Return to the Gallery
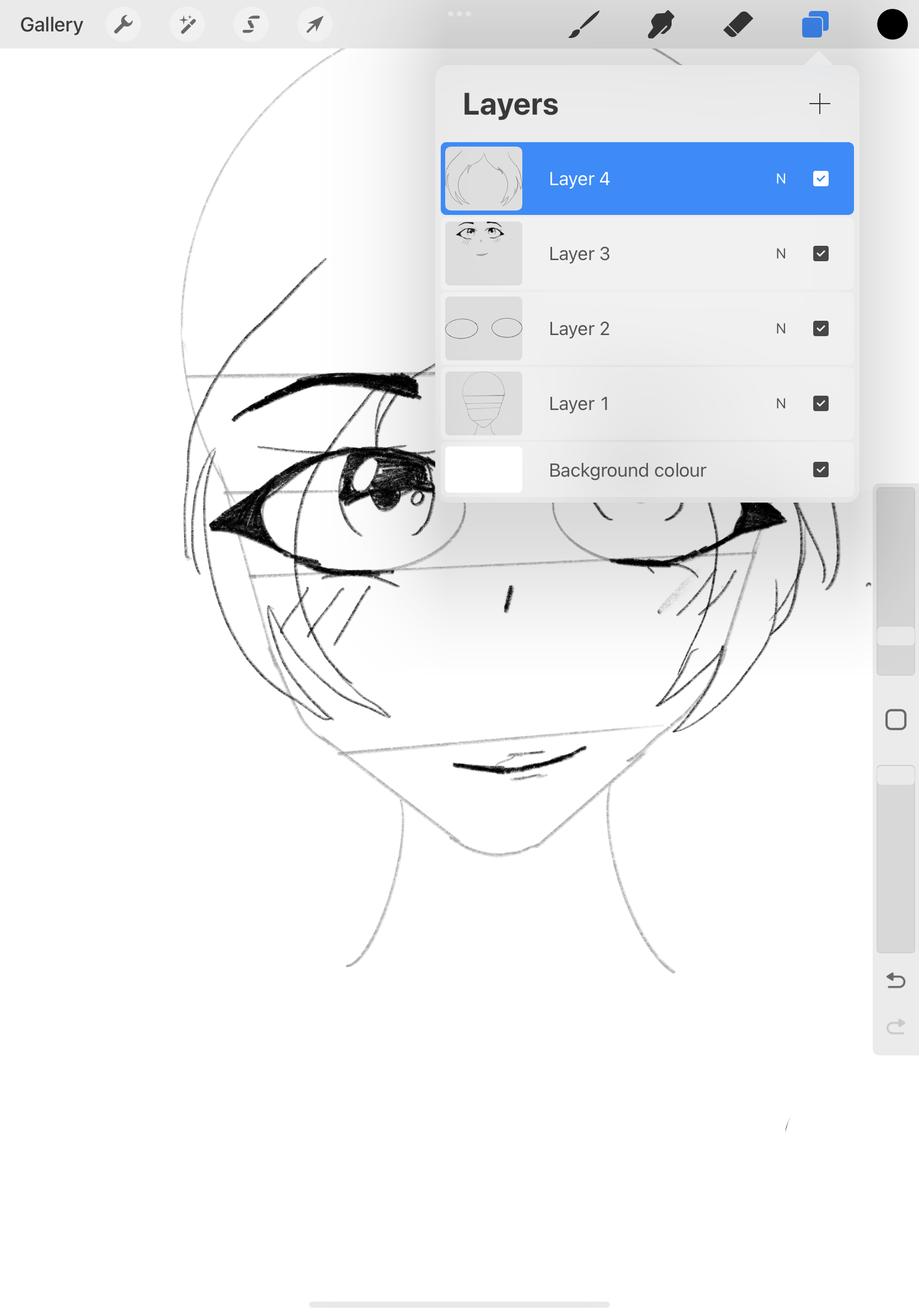The image size is (919, 1316). 51,24
